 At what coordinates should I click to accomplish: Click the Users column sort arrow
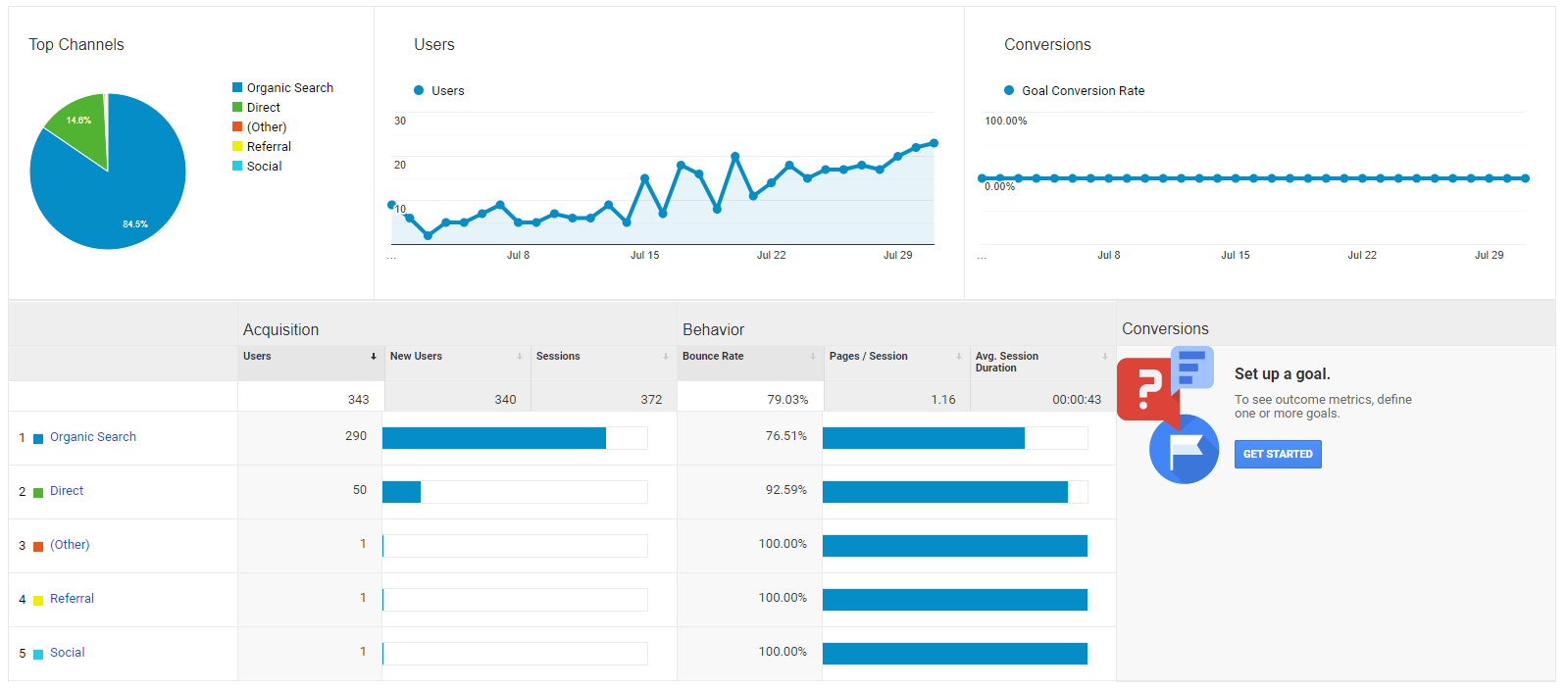pos(374,357)
